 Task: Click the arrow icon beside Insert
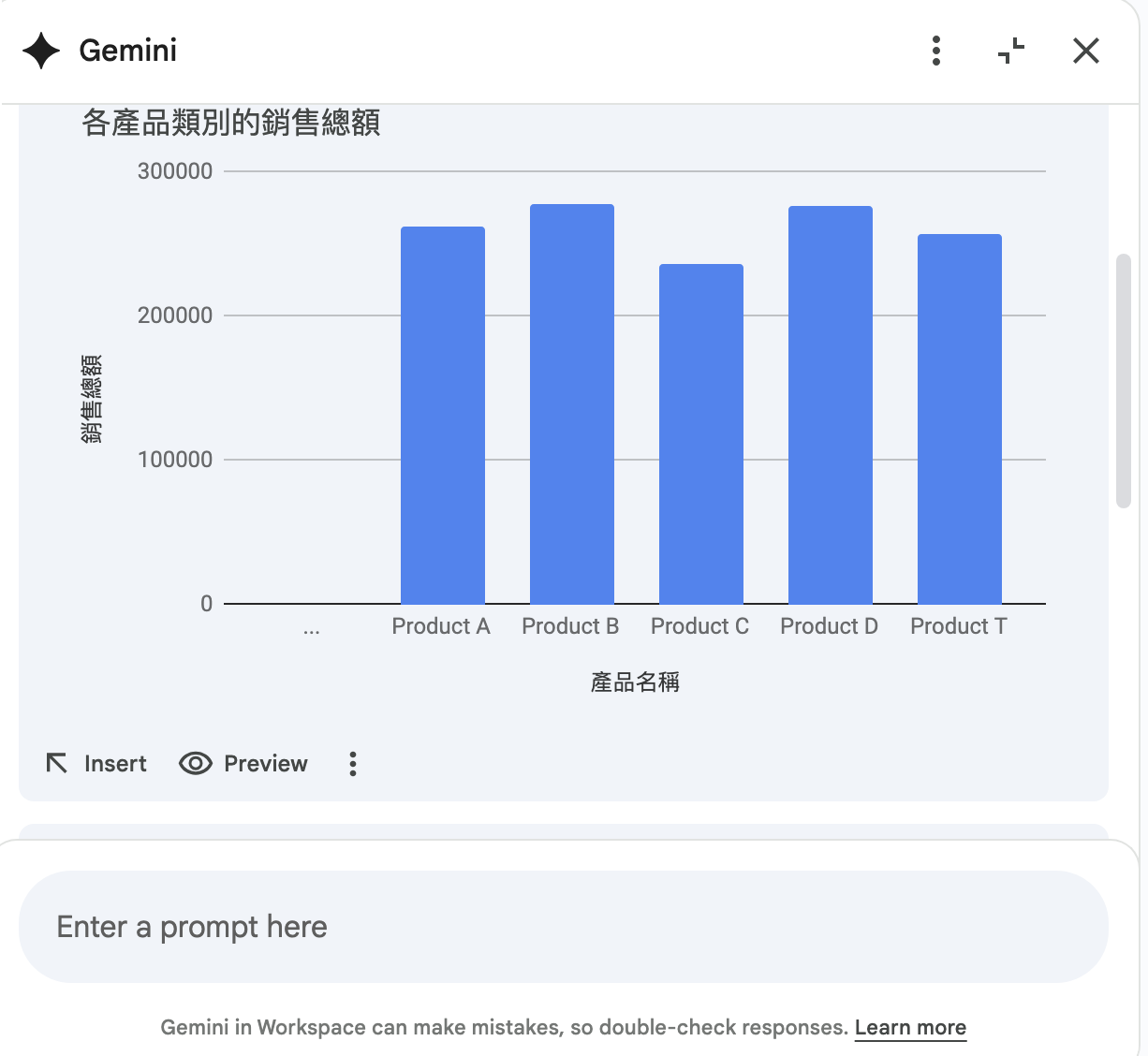pyautogui.click(x=56, y=764)
